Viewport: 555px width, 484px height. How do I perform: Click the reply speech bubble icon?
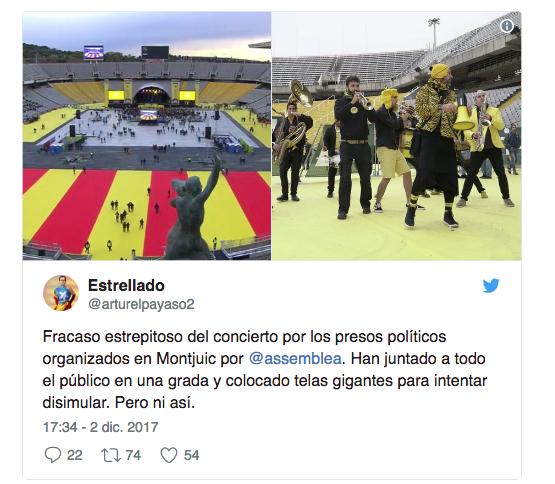coord(53,455)
